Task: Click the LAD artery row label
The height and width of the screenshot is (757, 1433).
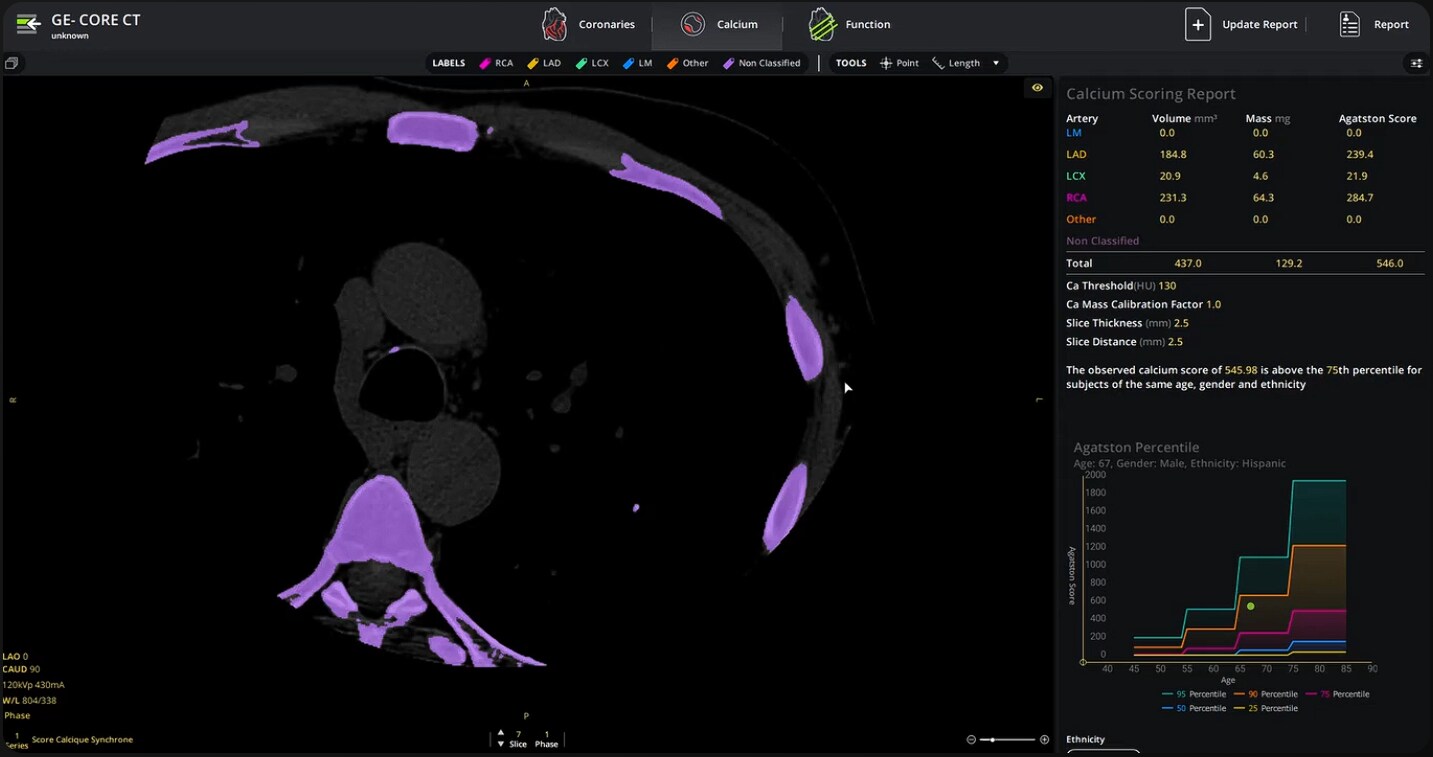Action: pos(1076,154)
